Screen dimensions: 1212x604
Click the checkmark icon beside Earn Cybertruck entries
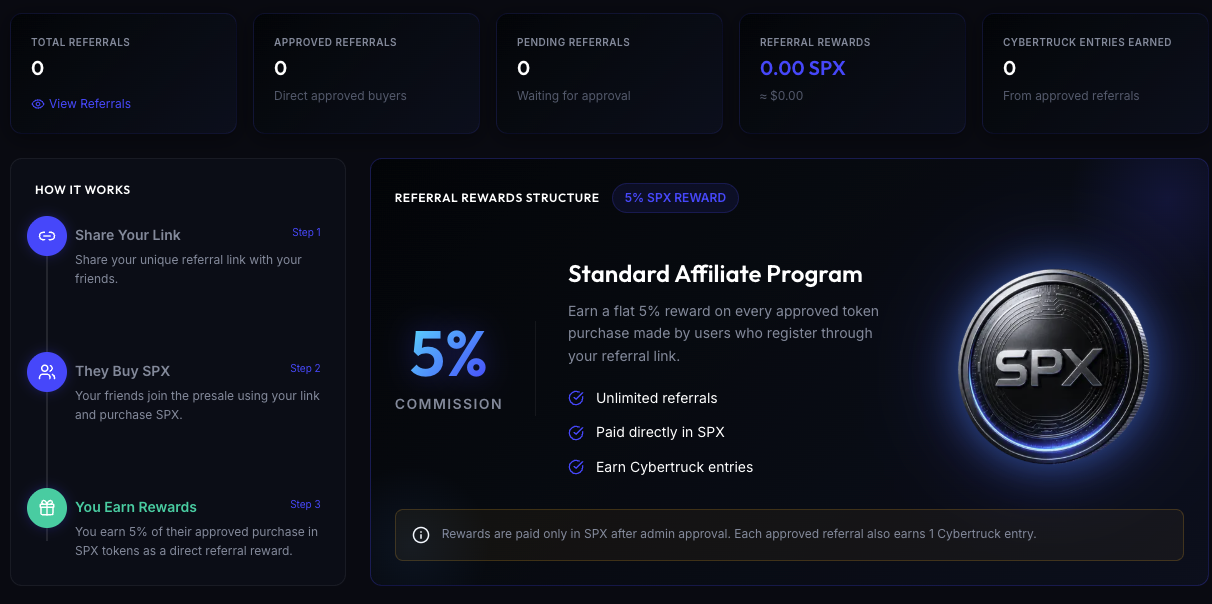[576, 467]
